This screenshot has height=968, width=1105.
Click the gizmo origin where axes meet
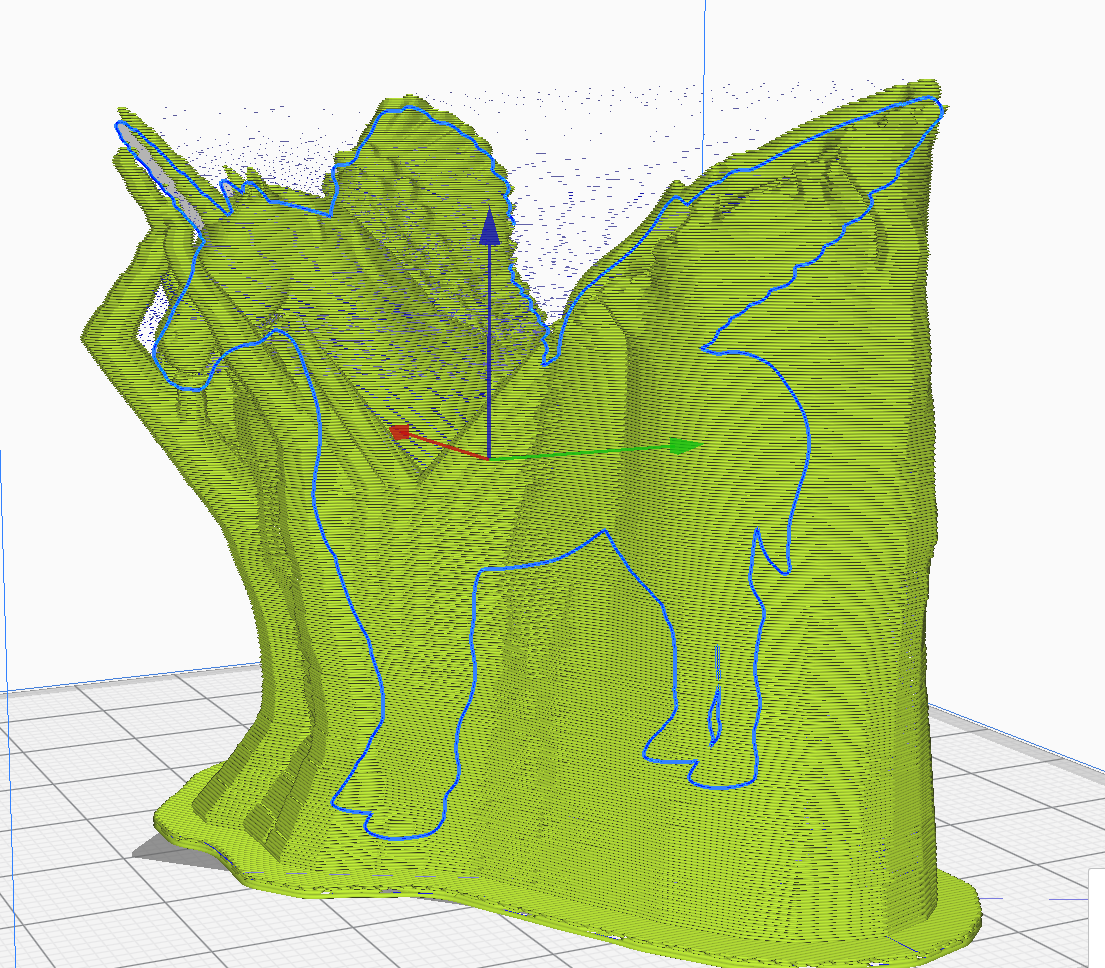point(489,459)
